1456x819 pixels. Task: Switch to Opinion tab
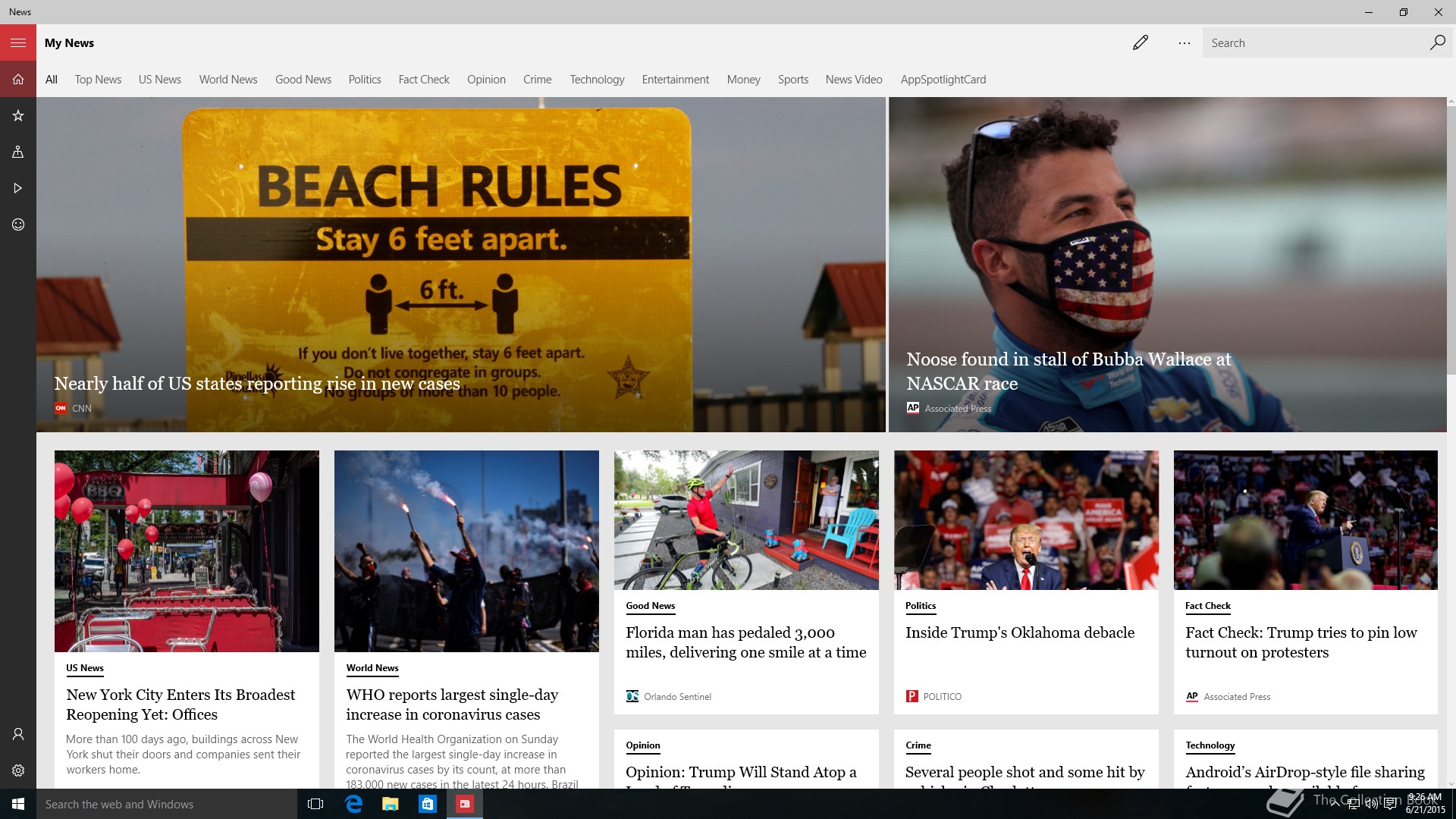486,80
